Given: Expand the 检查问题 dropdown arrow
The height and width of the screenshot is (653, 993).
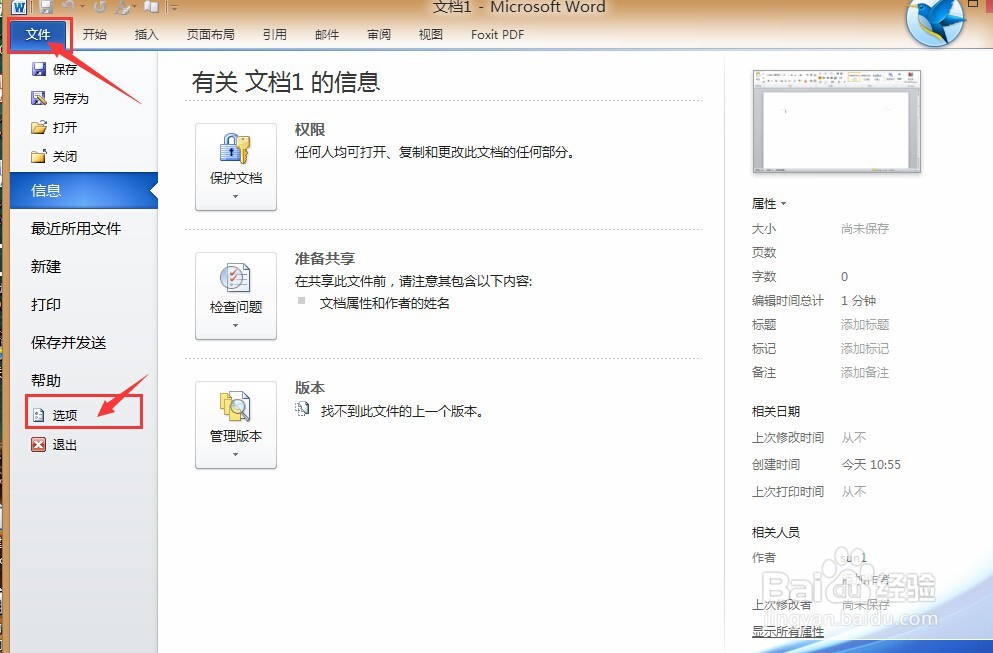Looking at the screenshot, I should click(x=236, y=326).
